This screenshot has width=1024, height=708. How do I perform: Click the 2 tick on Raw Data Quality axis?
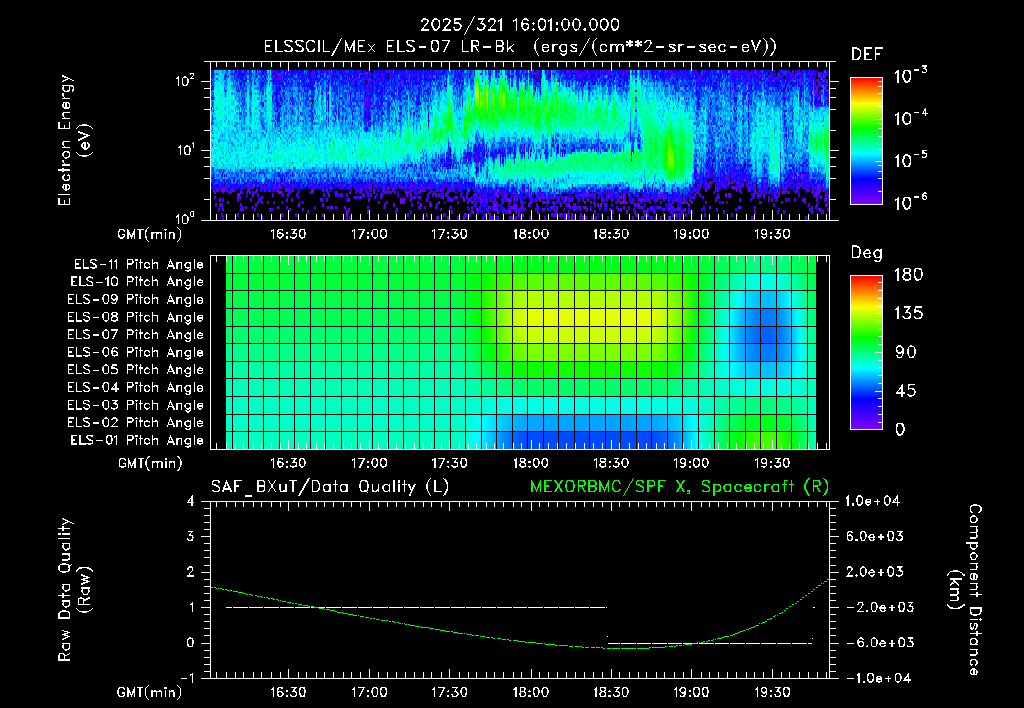tap(190, 572)
